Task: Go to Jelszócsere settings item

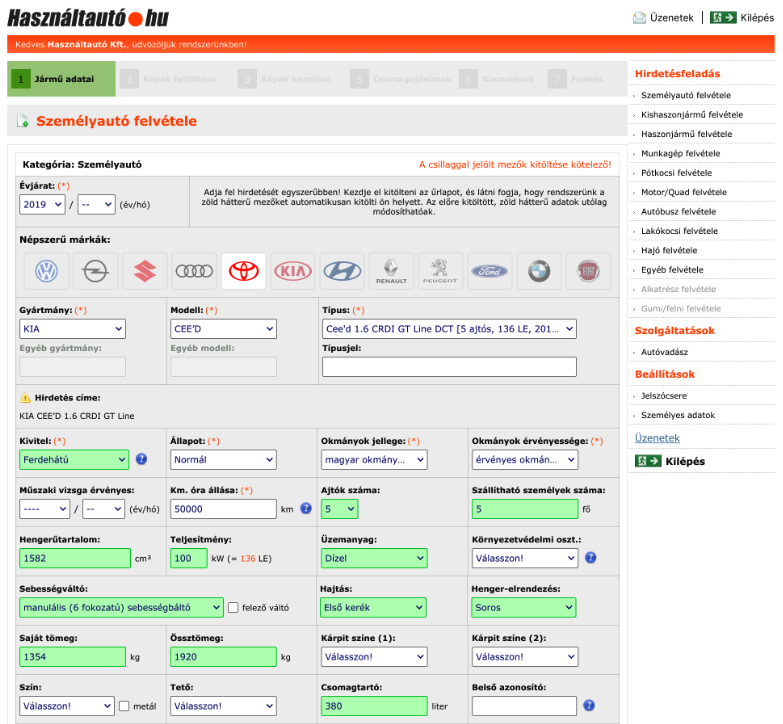Action: [x=666, y=396]
